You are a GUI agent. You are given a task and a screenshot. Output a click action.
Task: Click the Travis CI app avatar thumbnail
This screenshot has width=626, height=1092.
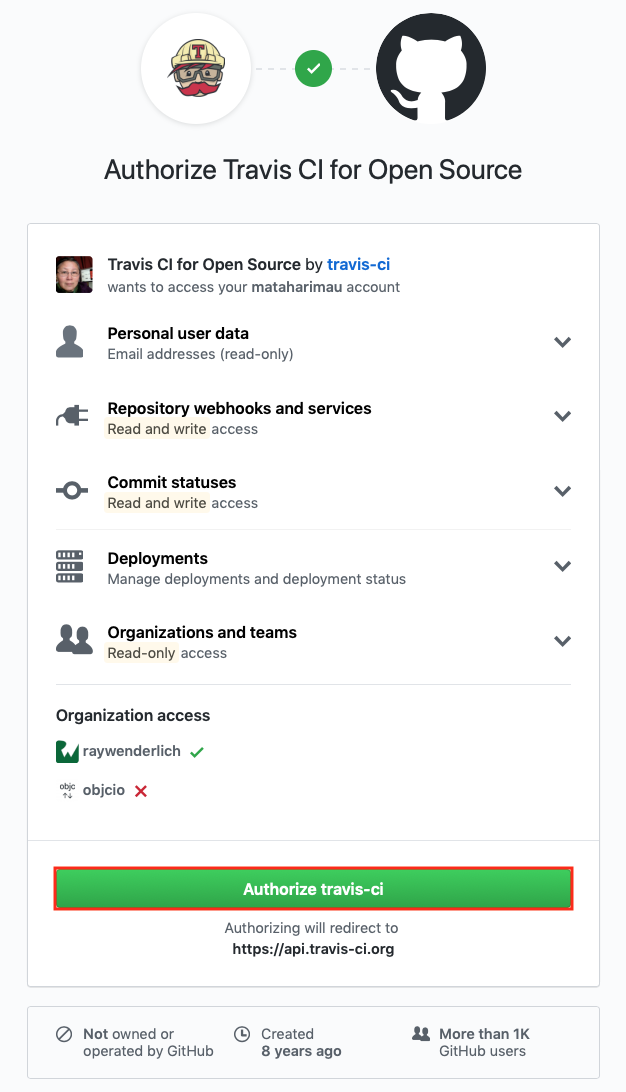tap(74, 275)
